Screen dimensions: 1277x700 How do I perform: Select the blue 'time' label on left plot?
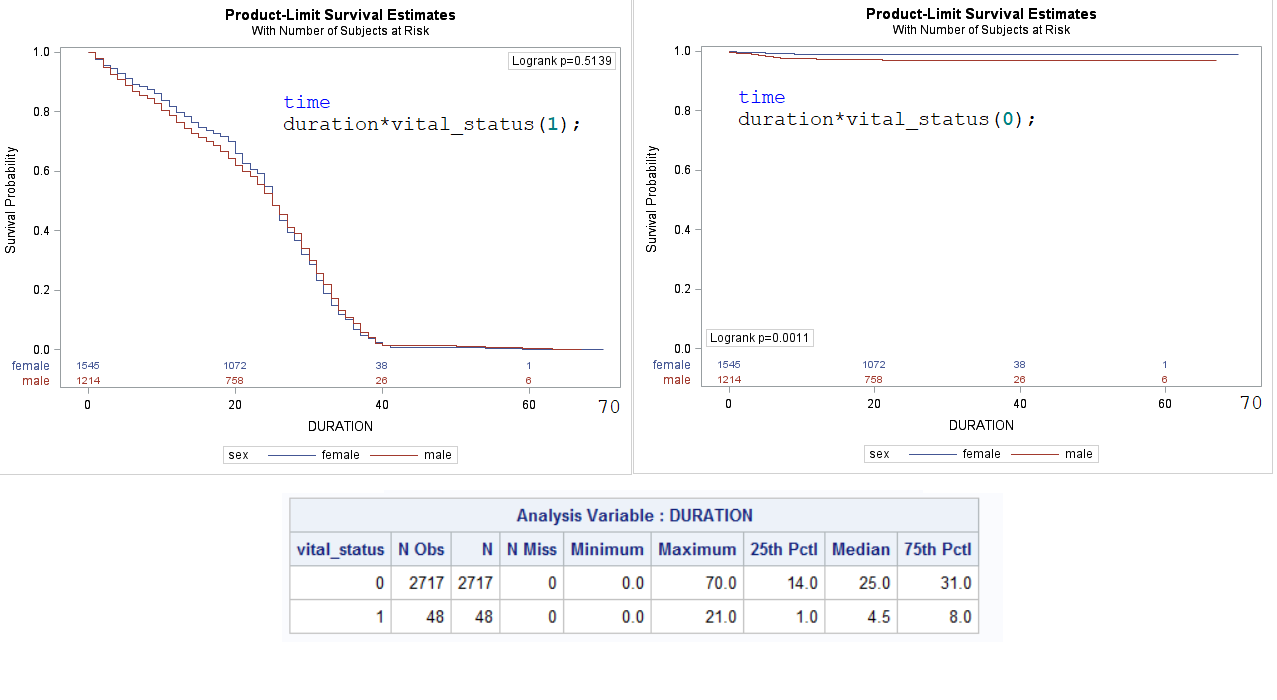coord(307,102)
